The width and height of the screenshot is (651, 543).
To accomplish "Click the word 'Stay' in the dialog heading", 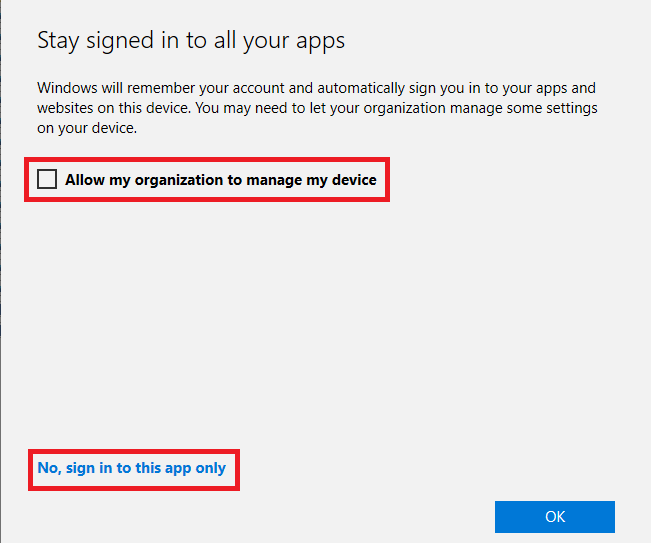I will point(58,42).
